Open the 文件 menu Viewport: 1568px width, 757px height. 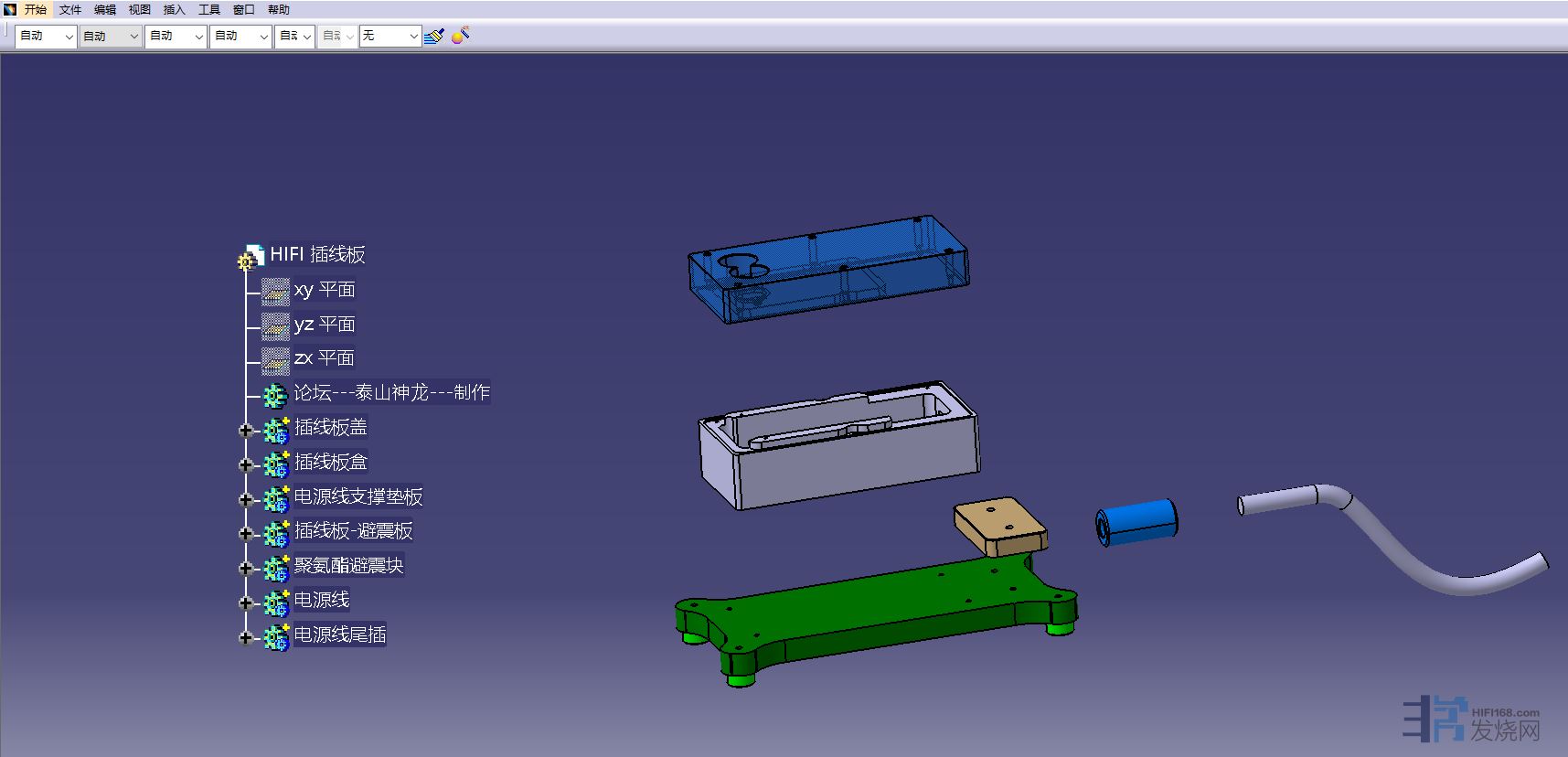70,9
